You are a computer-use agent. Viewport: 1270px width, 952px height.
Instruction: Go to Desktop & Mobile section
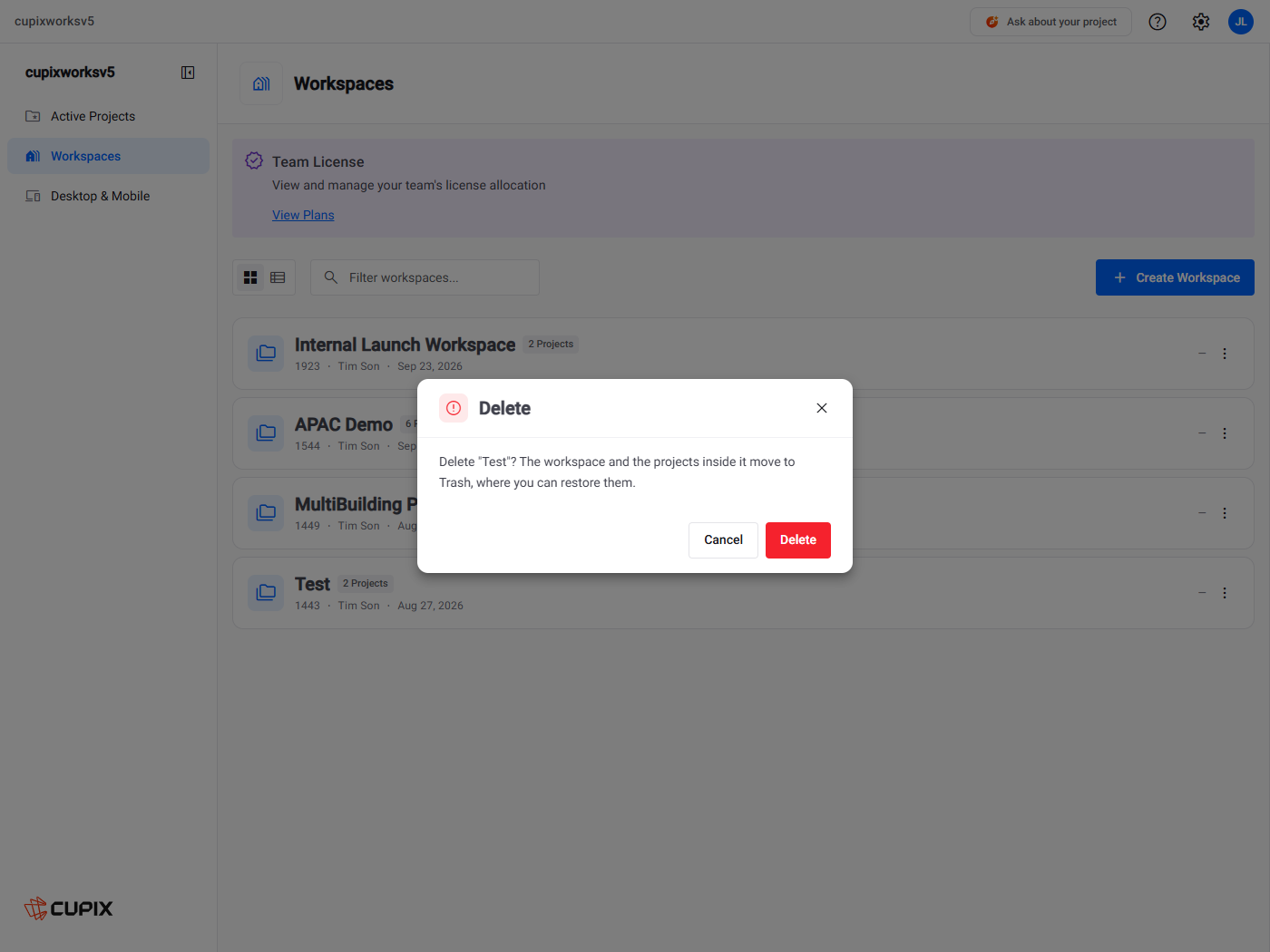[108, 196]
